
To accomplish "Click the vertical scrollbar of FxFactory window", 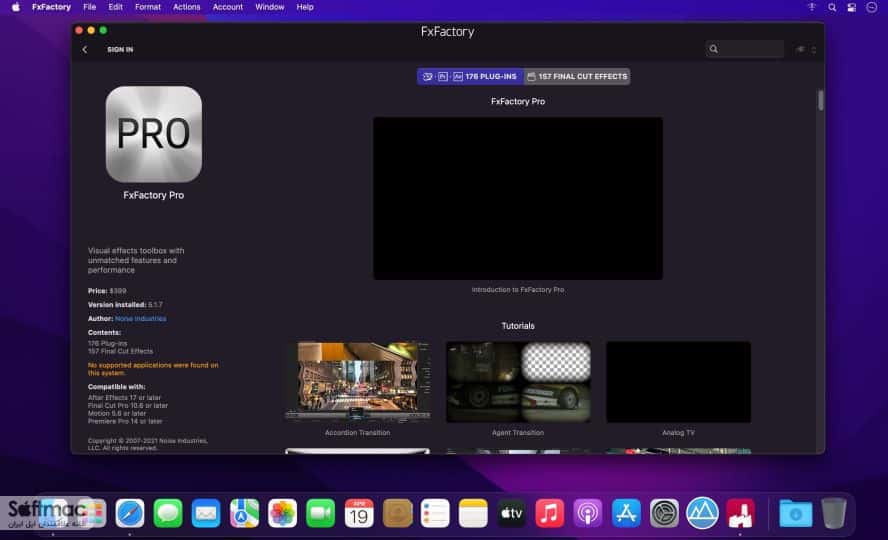I will pos(820,100).
